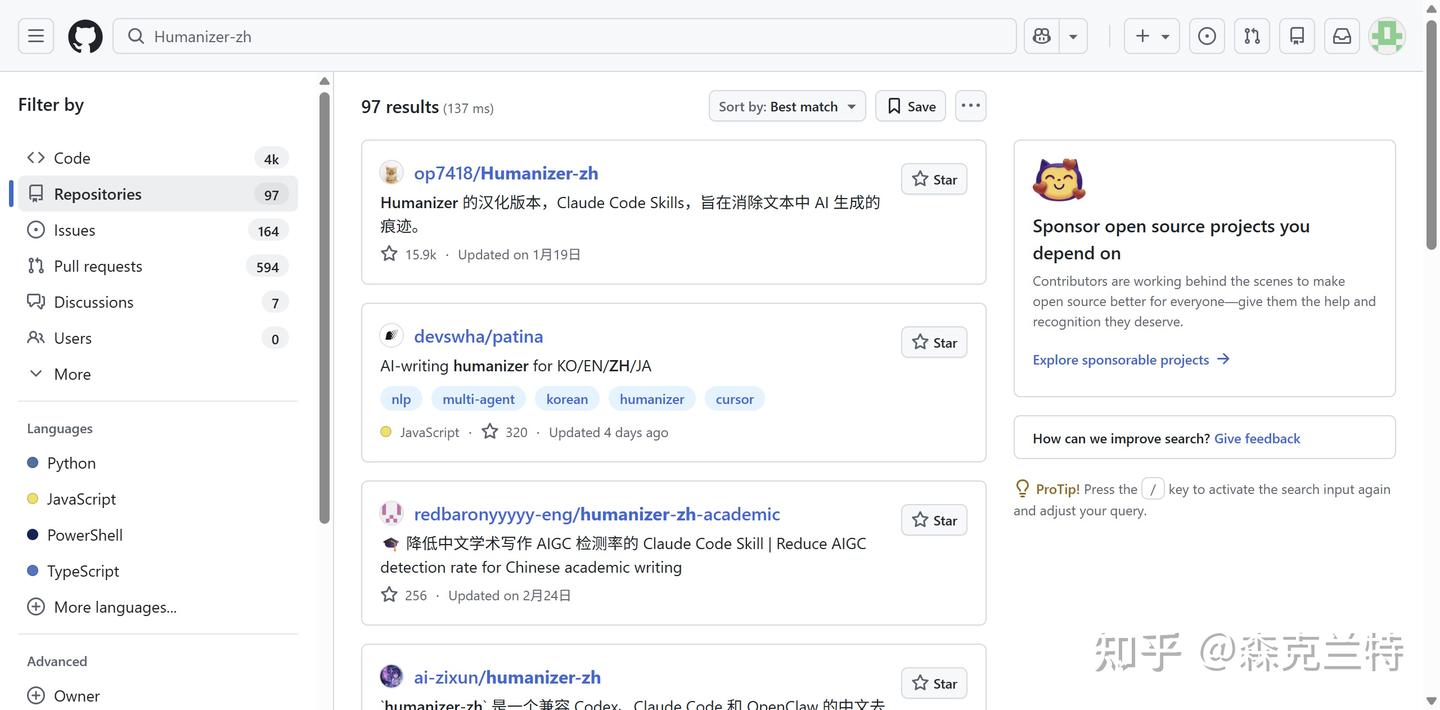The width and height of the screenshot is (1440, 710).
Task: Open ai-zixun owner avatar
Action: tap(391, 677)
